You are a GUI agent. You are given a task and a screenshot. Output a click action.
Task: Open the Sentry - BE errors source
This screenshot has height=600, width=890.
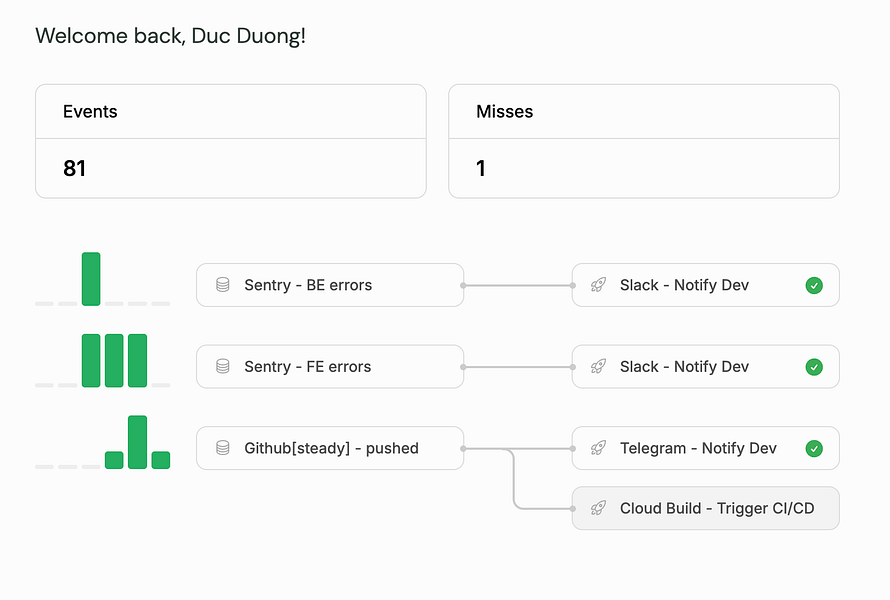[x=330, y=285]
